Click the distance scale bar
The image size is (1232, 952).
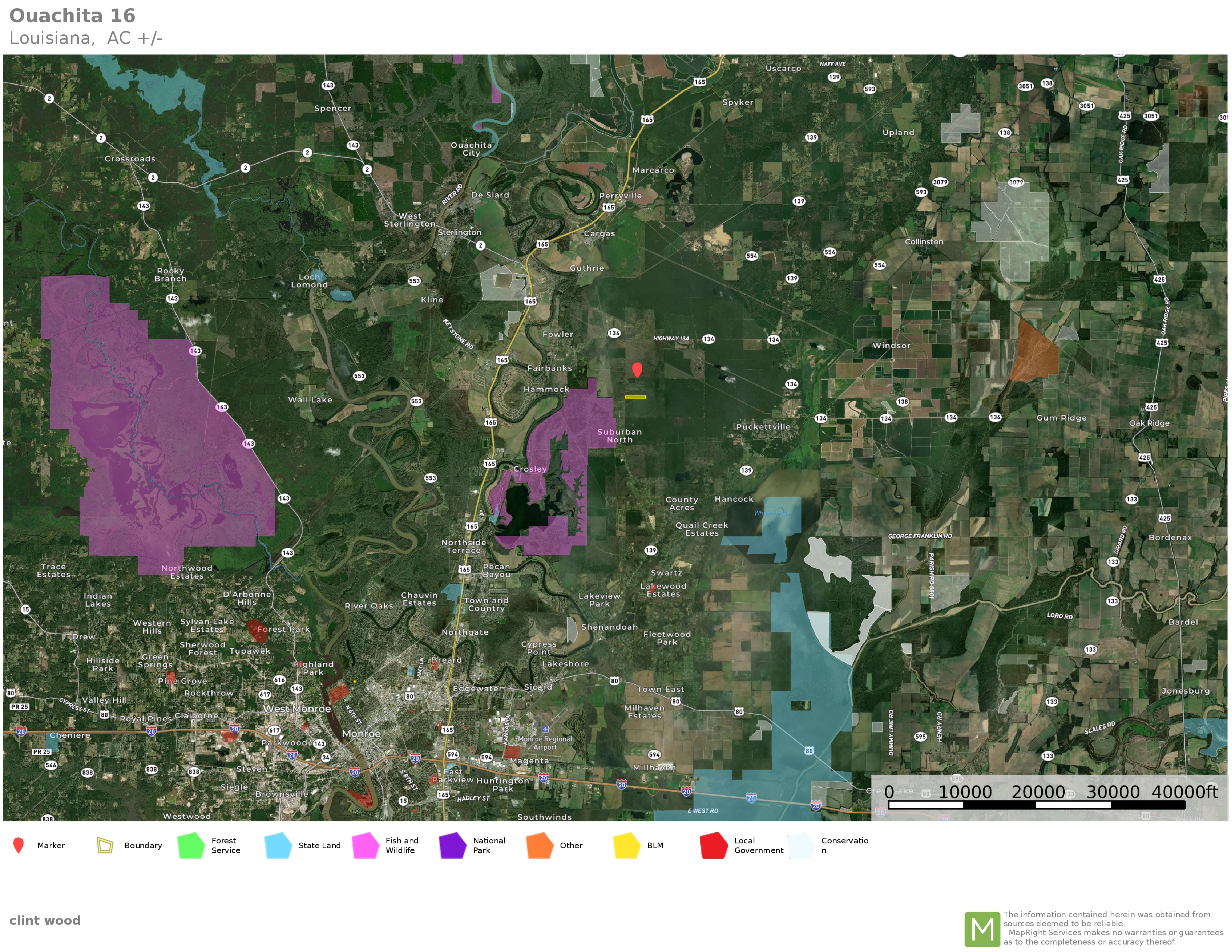1036,805
